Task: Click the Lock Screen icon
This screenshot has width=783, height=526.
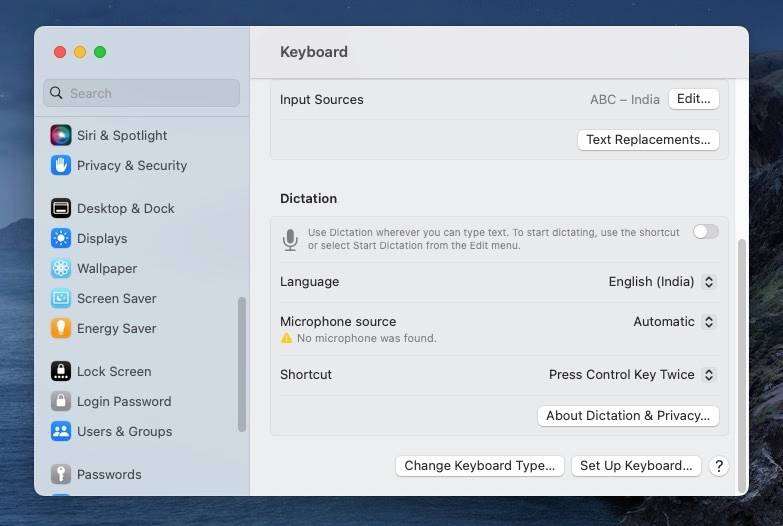Action: (61, 371)
